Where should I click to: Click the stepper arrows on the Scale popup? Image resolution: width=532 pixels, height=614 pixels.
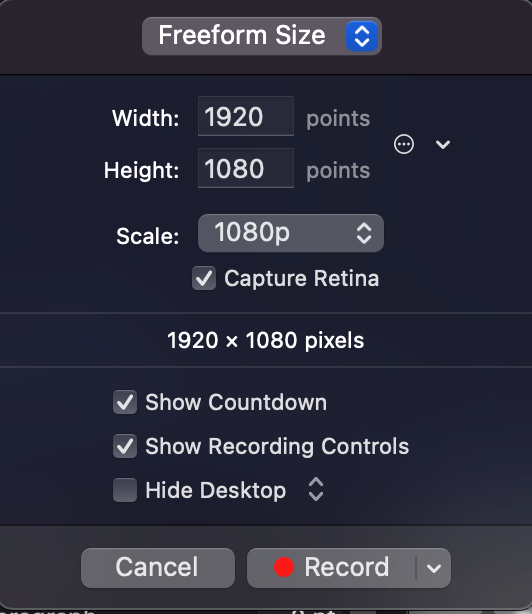tap(364, 233)
